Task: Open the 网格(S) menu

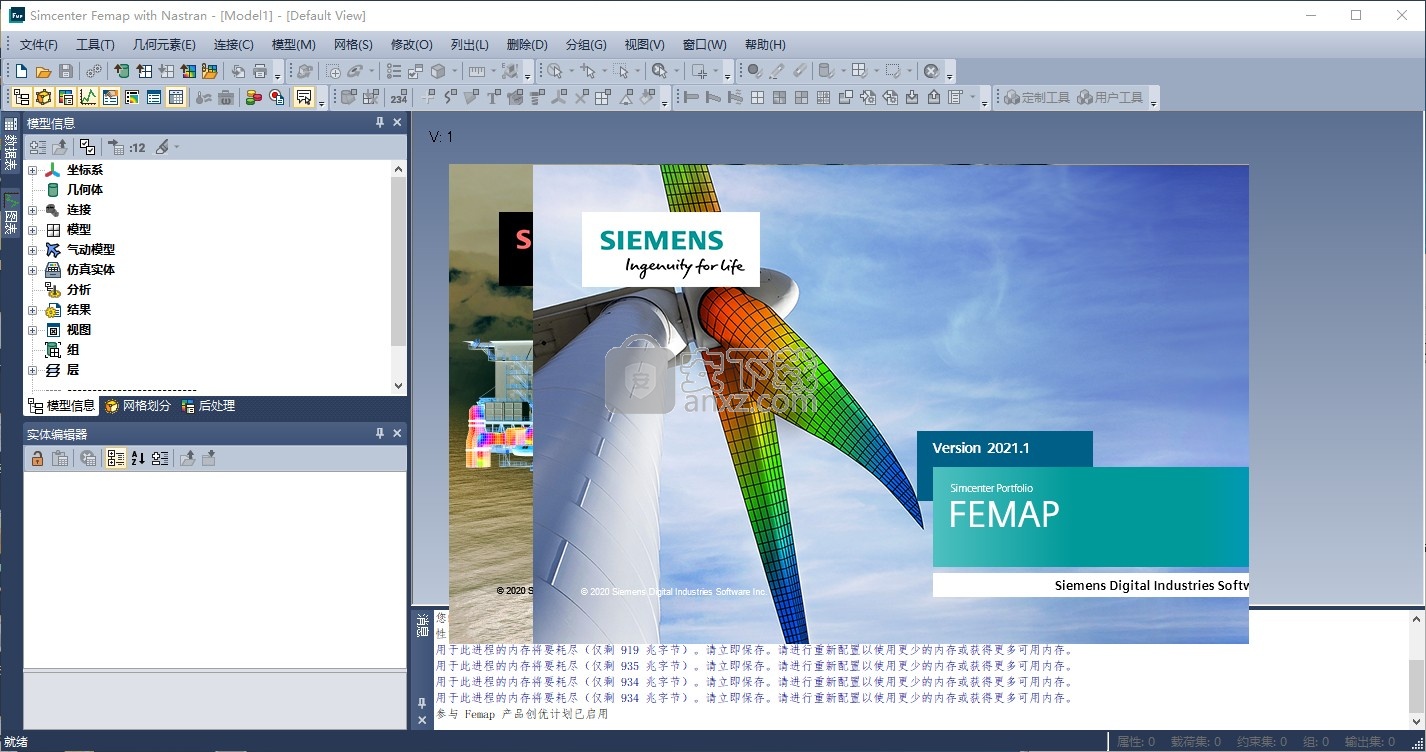Action: [x=353, y=45]
